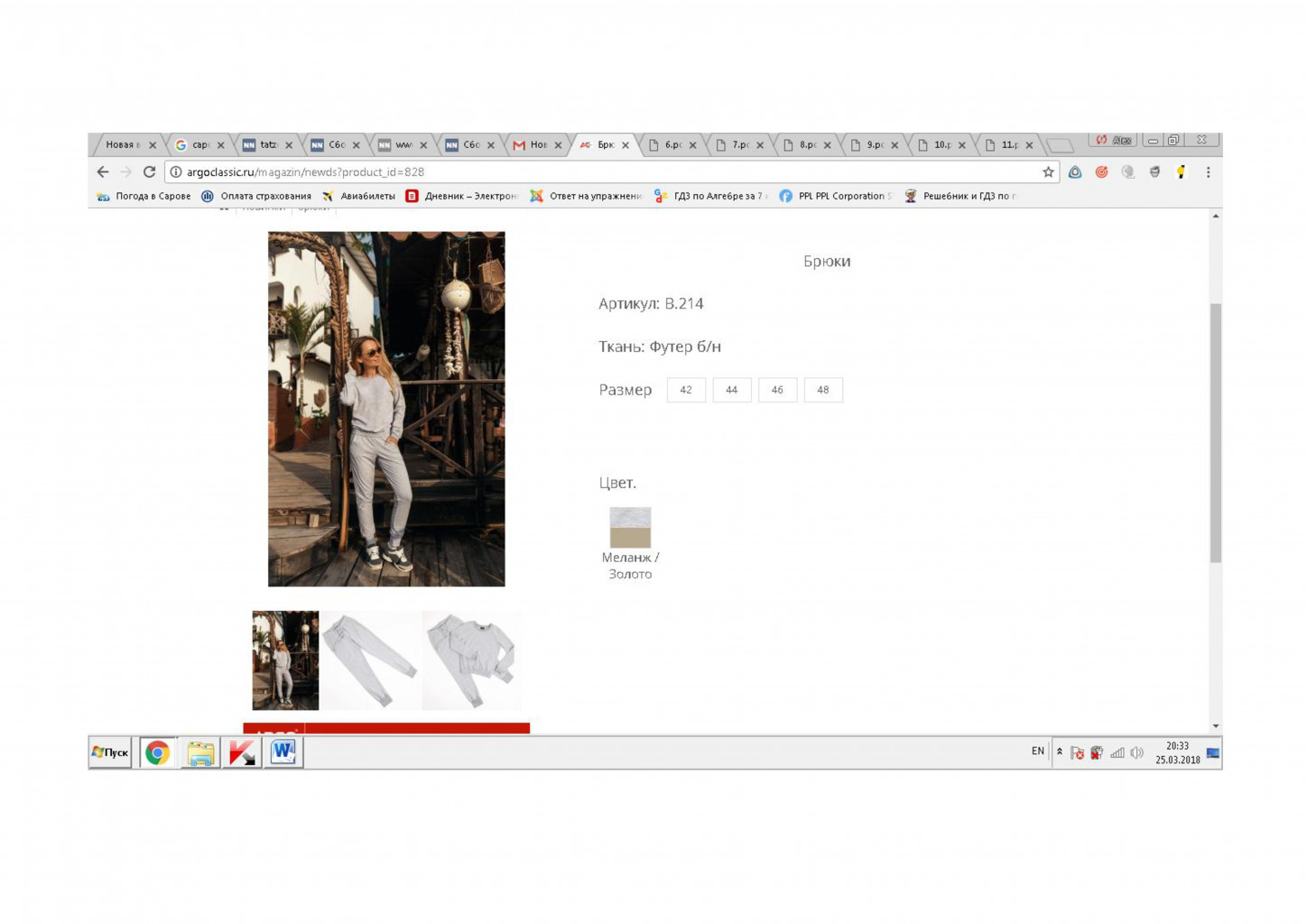The width and height of the screenshot is (1307, 924).
Task: Click the page scrollbar down arrow
Action: coord(1216,725)
